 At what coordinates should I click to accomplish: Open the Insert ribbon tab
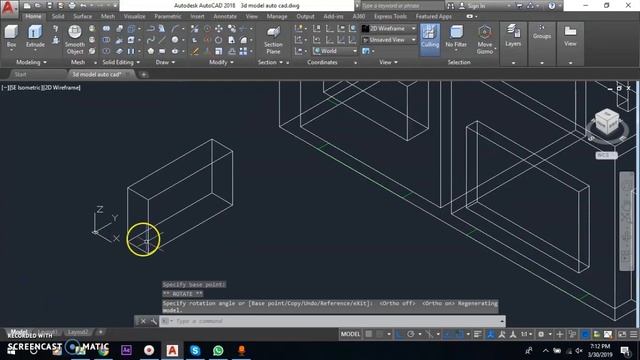pos(197,16)
